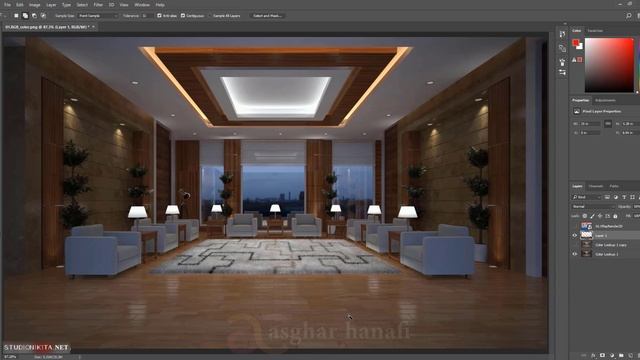Click the Tolerance value field
This screenshot has height=360, width=640.
[147, 16]
